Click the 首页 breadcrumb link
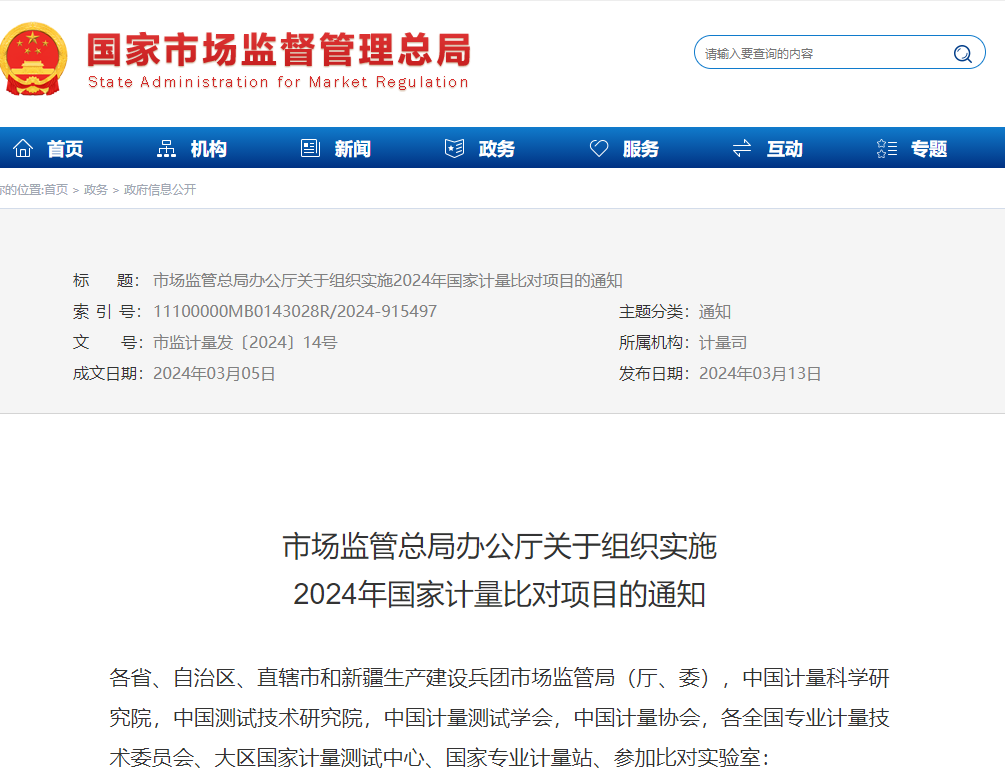This screenshot has height=777, width=1005. coord(56,190)
